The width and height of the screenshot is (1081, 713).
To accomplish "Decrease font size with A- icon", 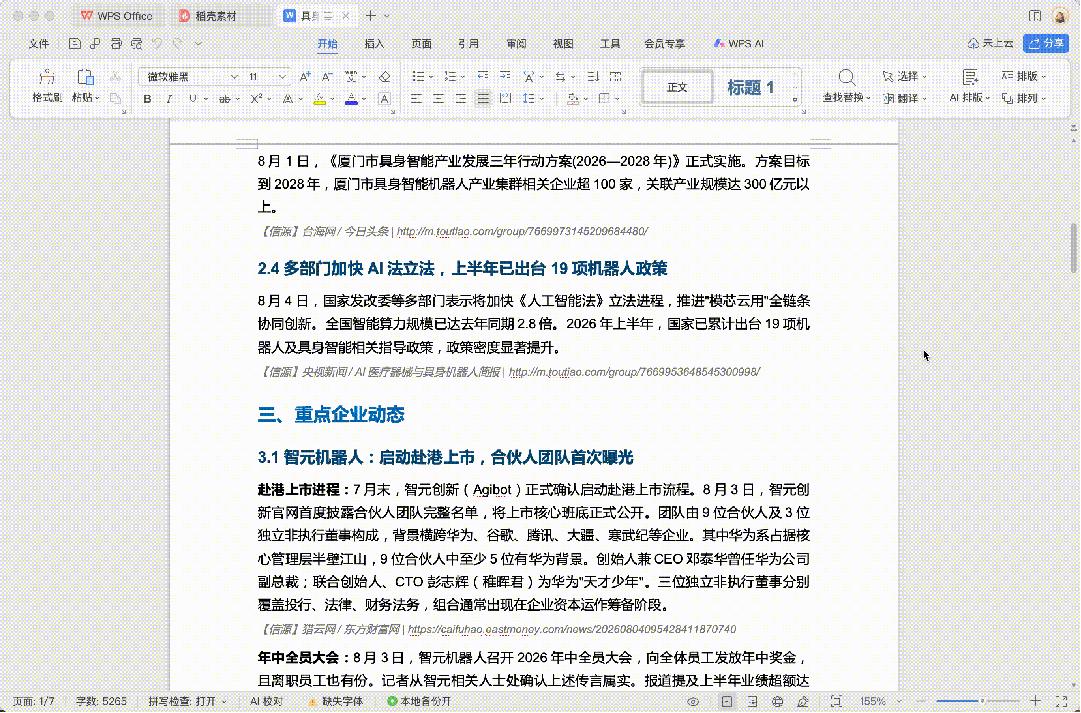I will pyautogui.click(x=327, y=77).
